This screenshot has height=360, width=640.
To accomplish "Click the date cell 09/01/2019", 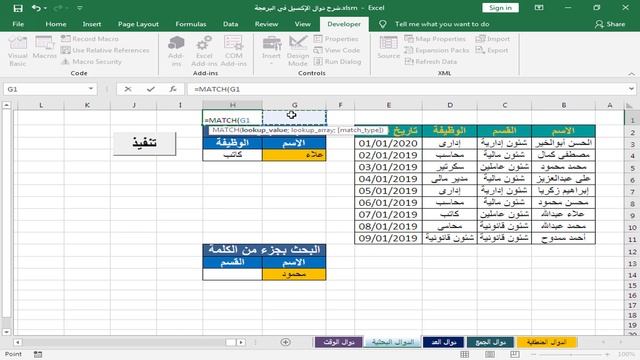I will coord(388,238).
